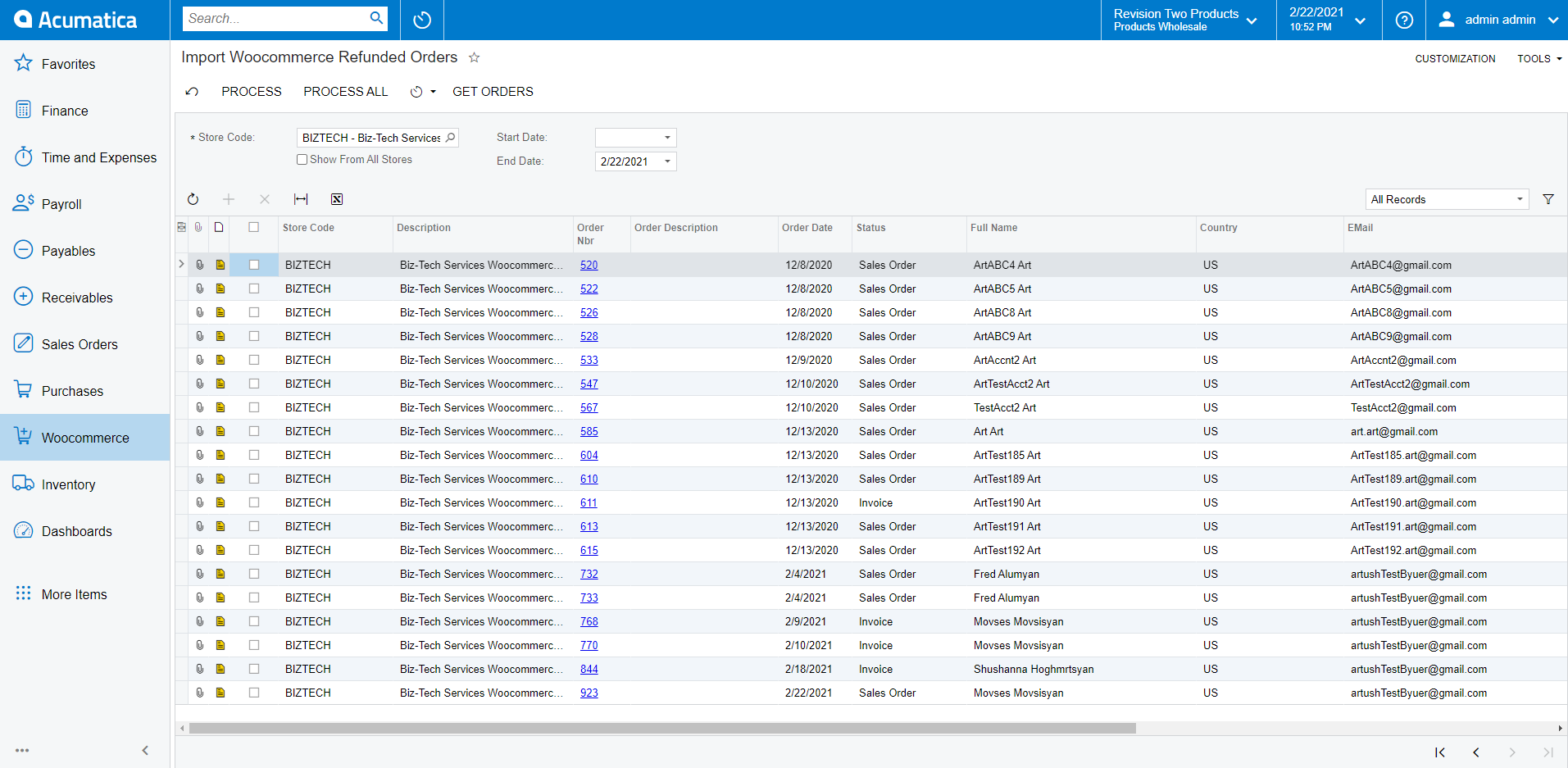The image size is (1568, 768).
Task: Open the Payroll people icon
Action: pos(24,203)
